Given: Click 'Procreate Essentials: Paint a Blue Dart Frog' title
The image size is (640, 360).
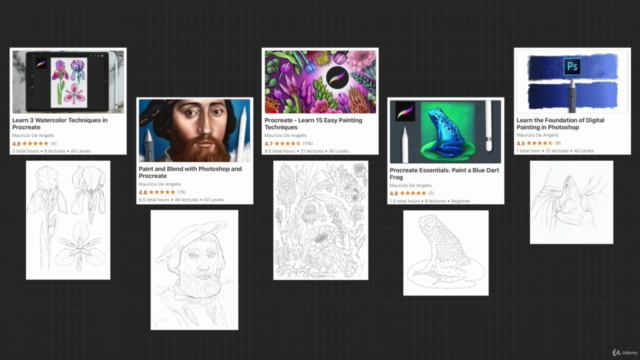Looking at the screenshot, I should pyautogui.click(x=444, y=173).
